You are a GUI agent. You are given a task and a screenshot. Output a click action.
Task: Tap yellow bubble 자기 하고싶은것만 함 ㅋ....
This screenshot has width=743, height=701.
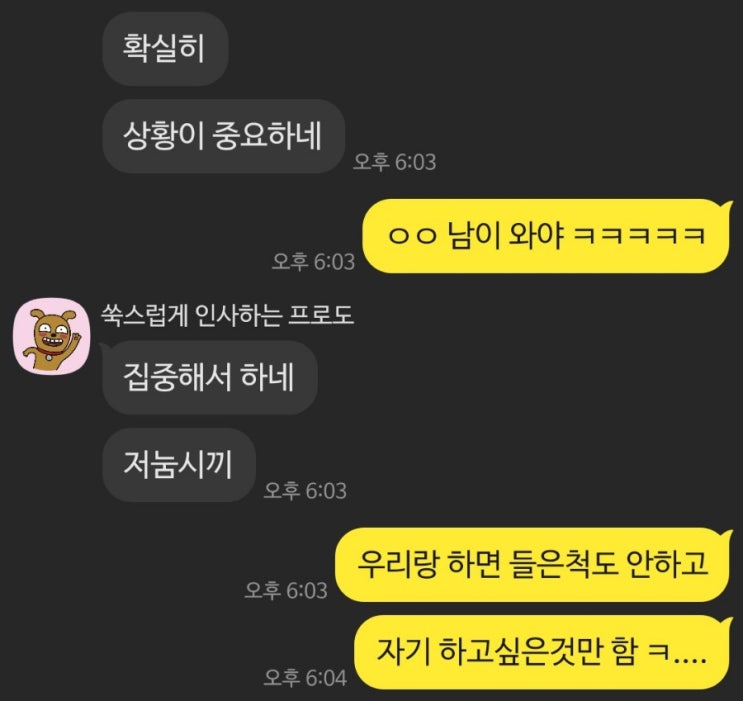pos(543,652)
